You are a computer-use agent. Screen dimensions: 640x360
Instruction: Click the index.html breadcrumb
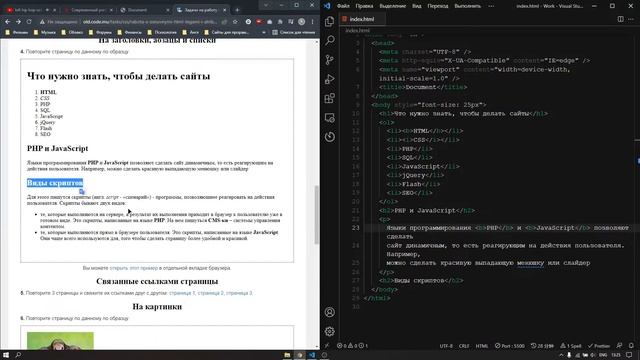[x=358, y=31]
